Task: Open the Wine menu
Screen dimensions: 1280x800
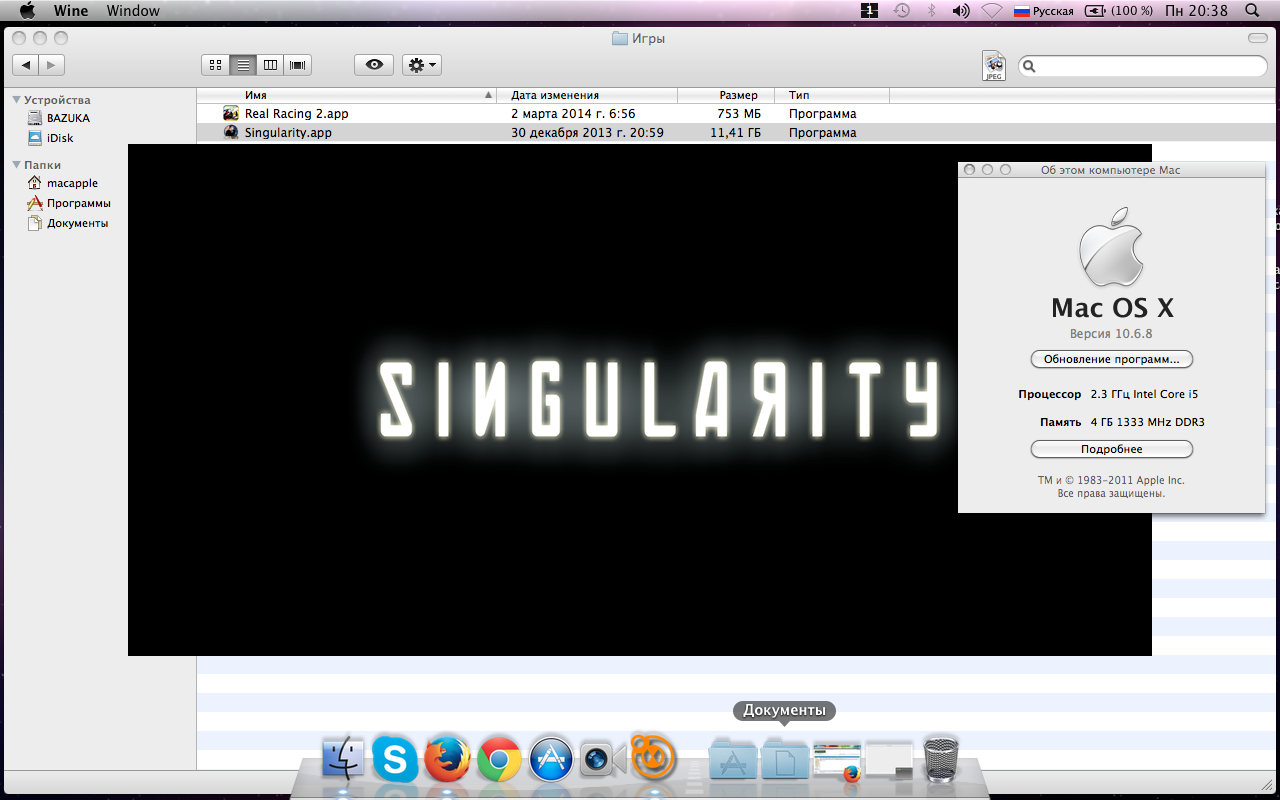Action: [x=71, y=11]
